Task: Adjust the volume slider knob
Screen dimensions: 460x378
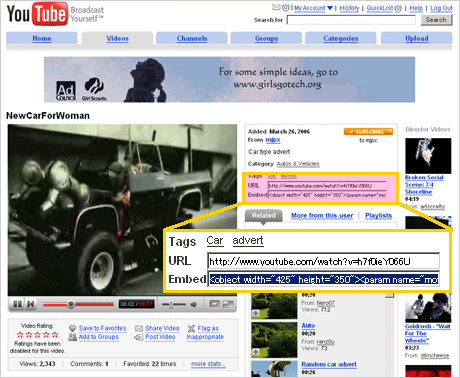Action: [171, 304]
